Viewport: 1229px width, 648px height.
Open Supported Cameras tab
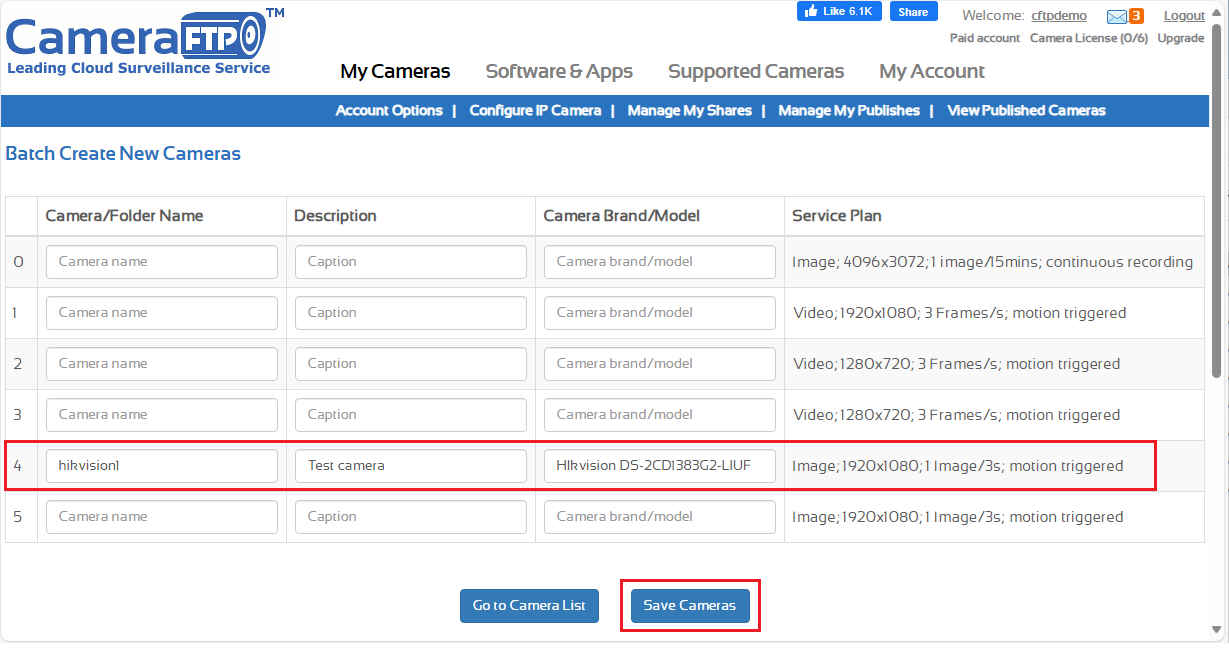tap(756, 71)
